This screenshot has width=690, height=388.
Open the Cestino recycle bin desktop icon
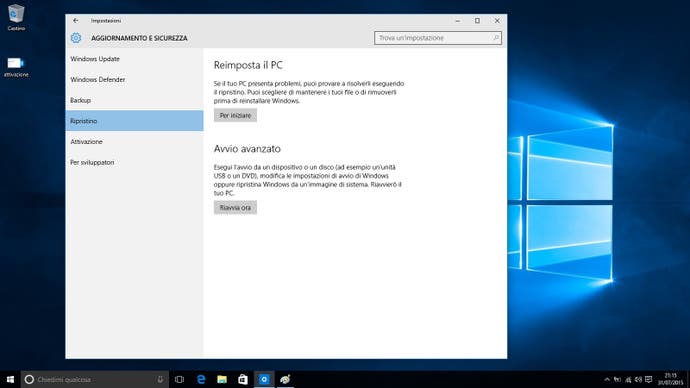(16, 18)
